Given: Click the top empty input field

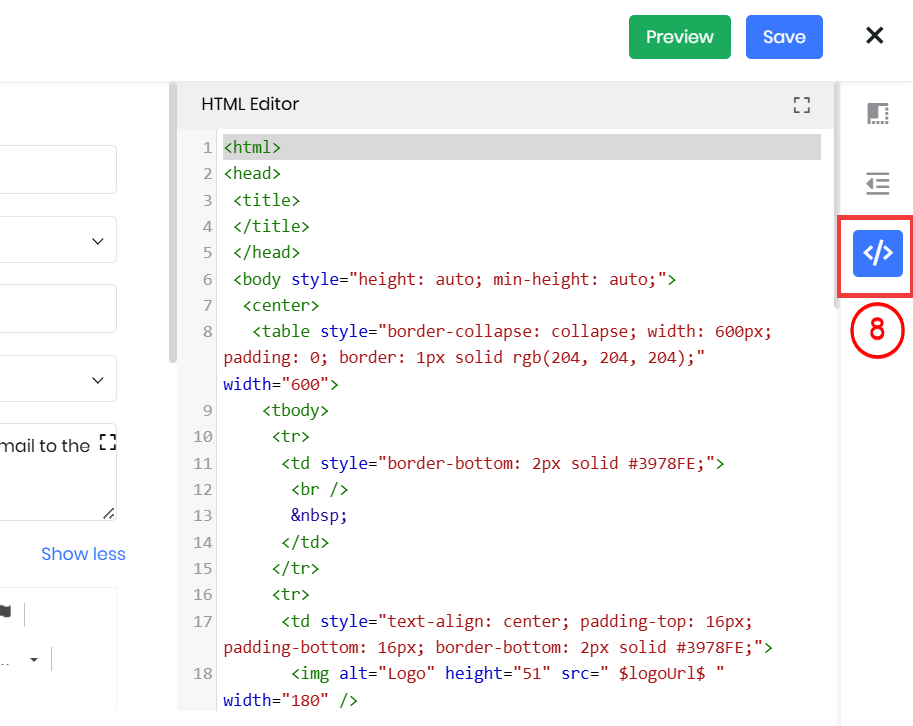Looking at the screenshot, I should pos(57,169).
